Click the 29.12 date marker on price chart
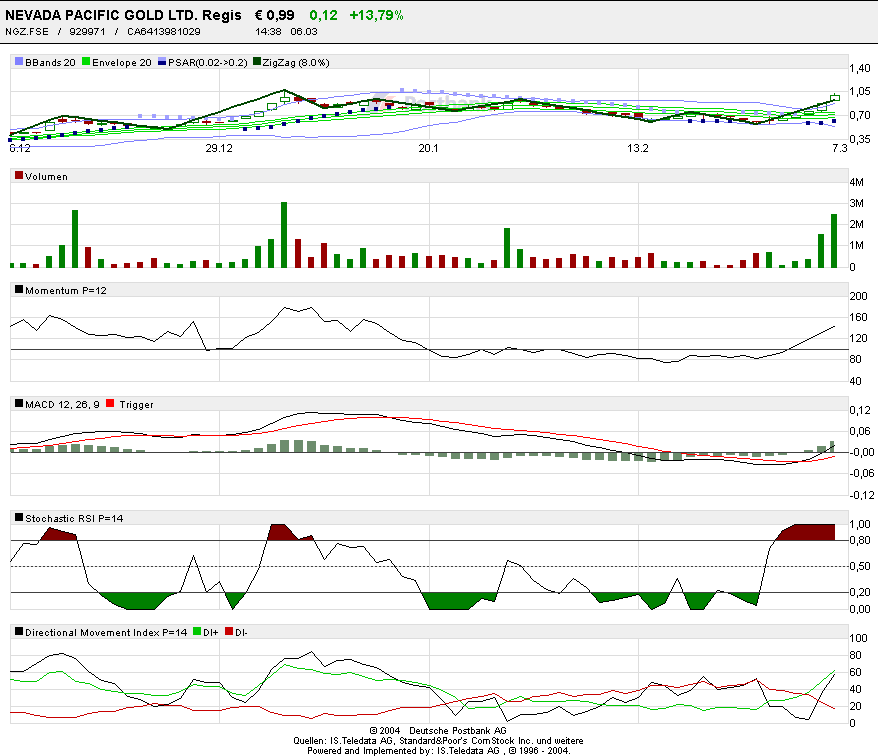Image resolution: width=878 pixels, height=756 pixels. click(219, 148)
